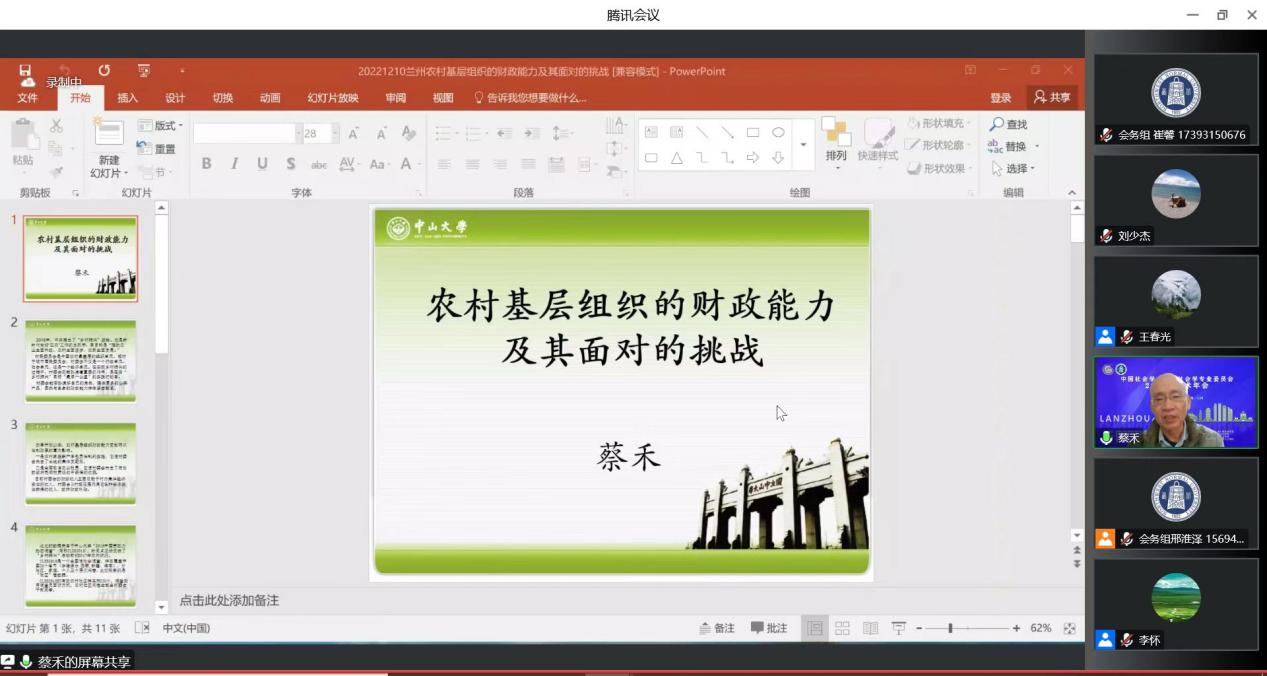Open the Insert (插入) ribbon tab
Image resolution: width=1267 pixels, height=676 pixels.
coord(127,98)
